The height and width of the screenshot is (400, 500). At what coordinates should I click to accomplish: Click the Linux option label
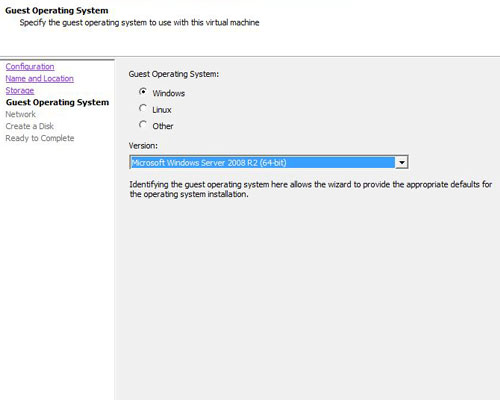pos(162,110)
